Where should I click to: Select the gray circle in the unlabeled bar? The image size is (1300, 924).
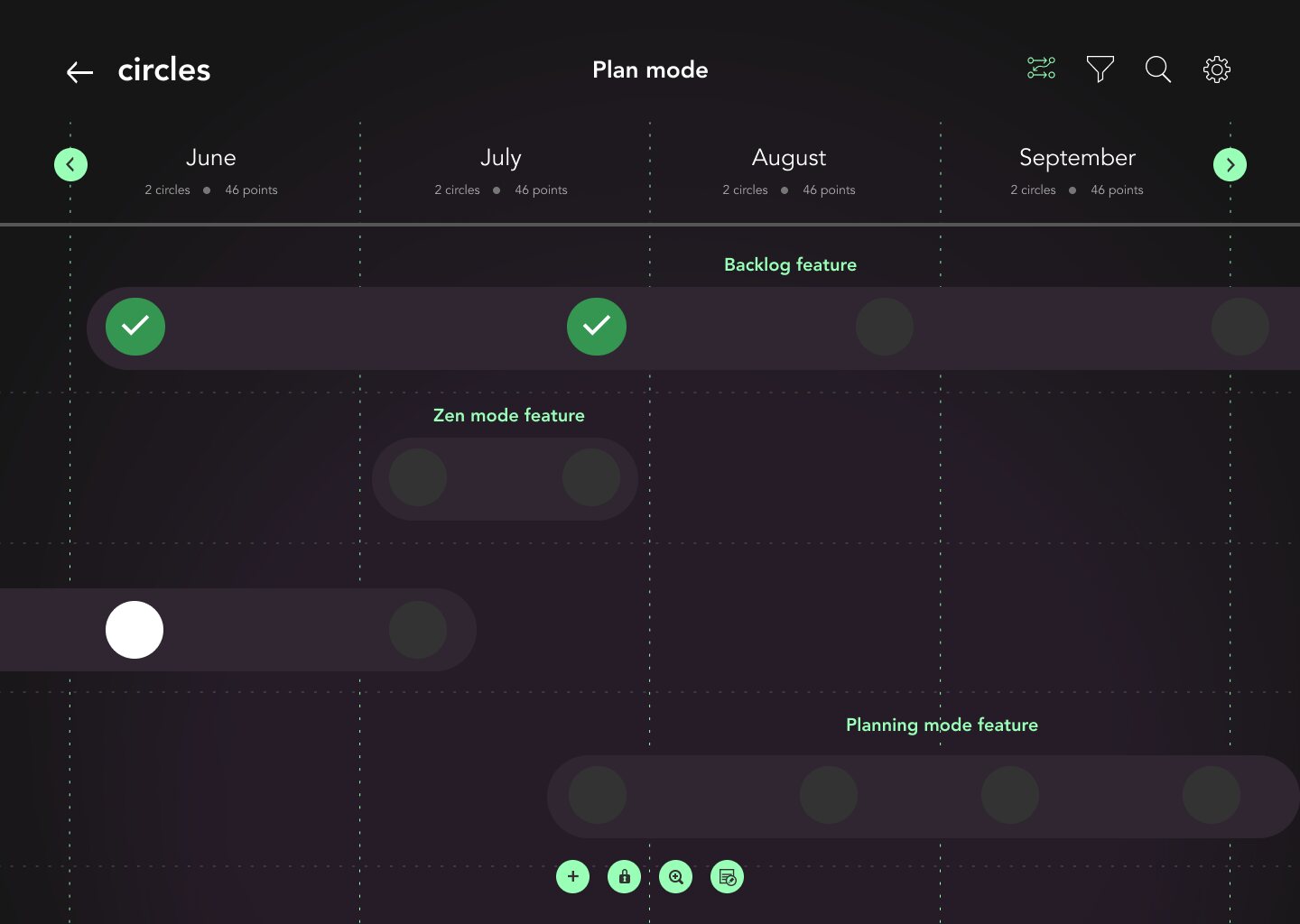[418, 630]
